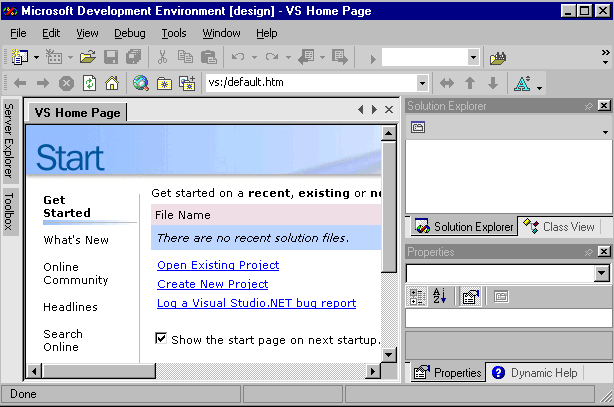The image size is (614, 407).
Task: Click Headlines in the sidebar
Action: pyautogui.click(x=70, y=307)
